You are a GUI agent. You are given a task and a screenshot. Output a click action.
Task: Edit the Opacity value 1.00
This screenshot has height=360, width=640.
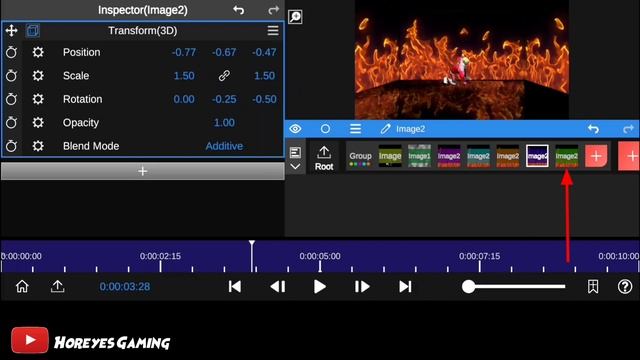click(224, 122)
